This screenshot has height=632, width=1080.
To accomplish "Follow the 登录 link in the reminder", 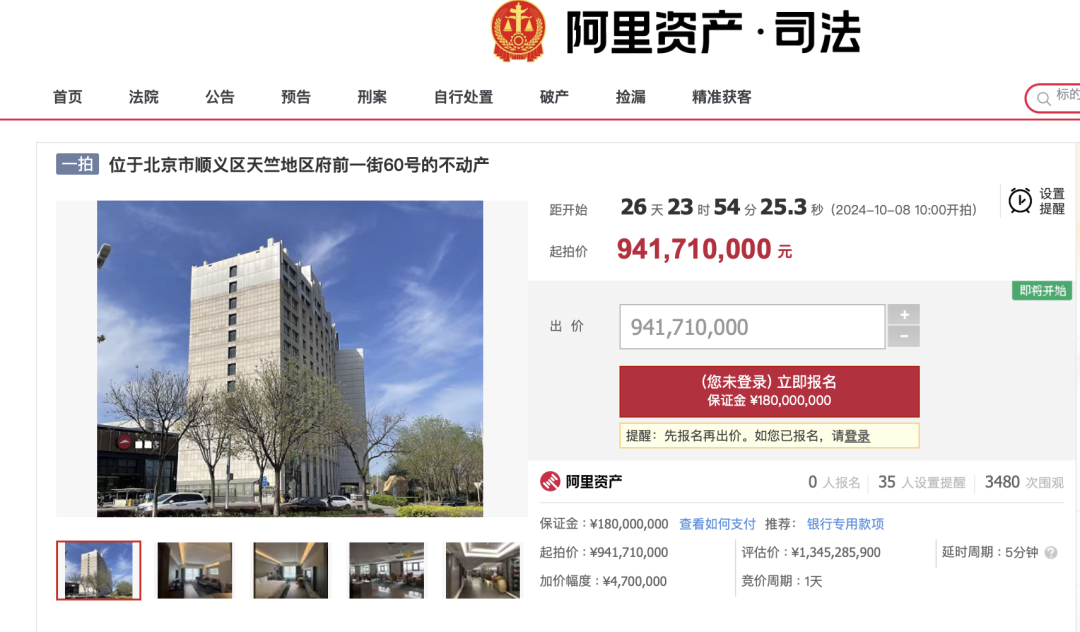I will [x=857, y=436].
